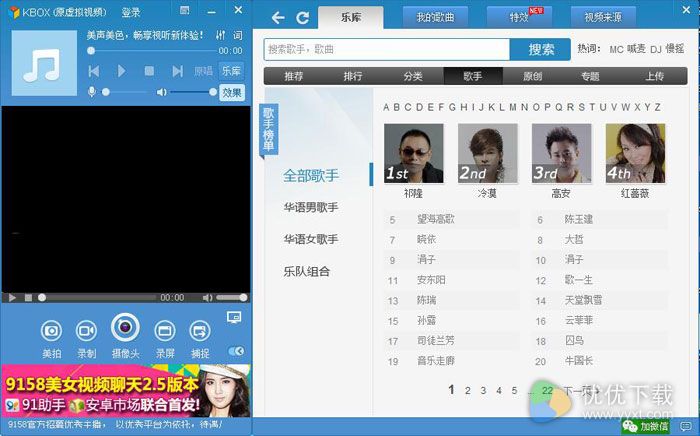This screenshot has height=436, width=700.
Task: Open the KBOX skin menu icon in title bar
Action: [184, 10]
